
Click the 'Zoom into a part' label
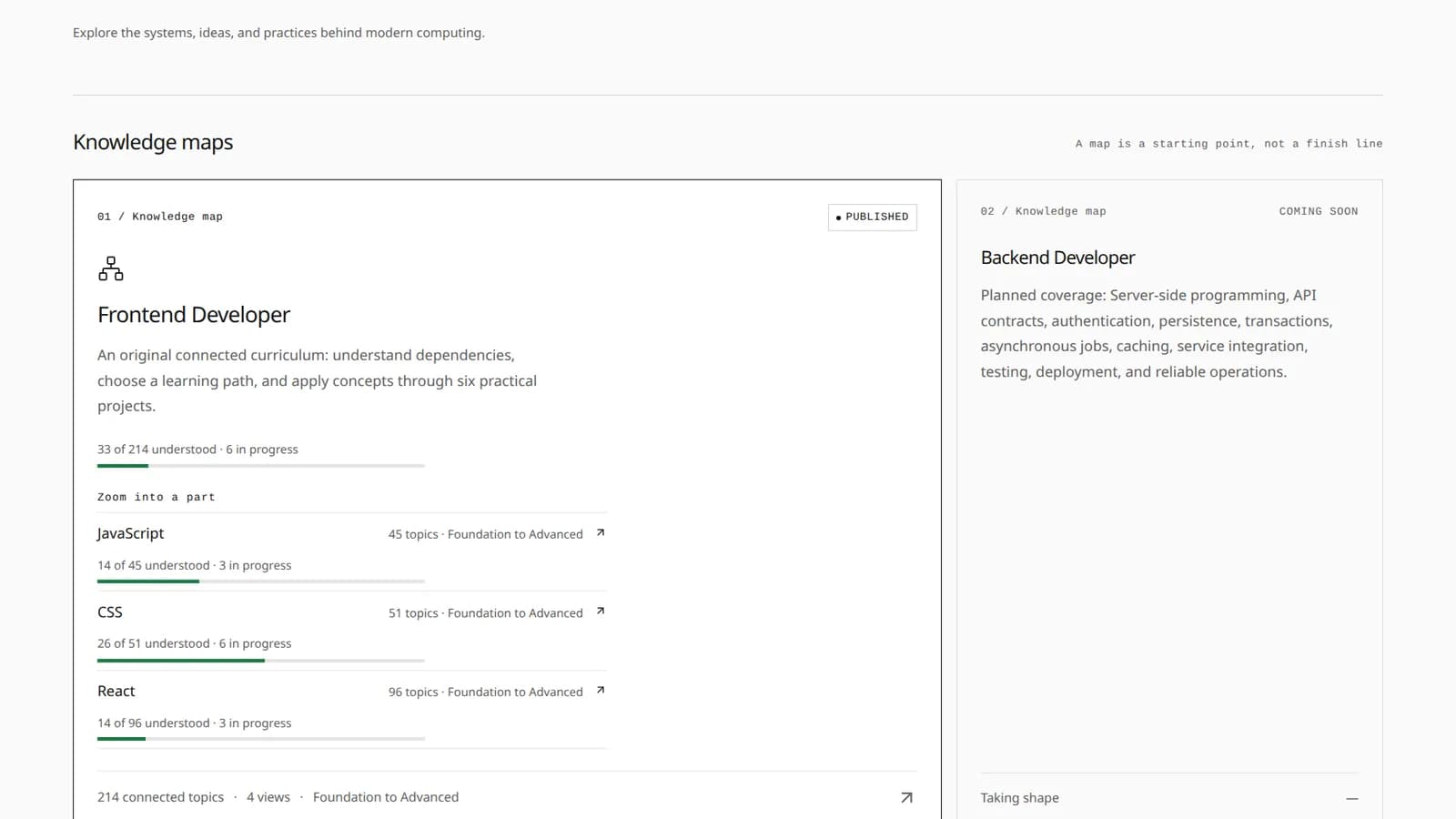click(x=157, y=497)
